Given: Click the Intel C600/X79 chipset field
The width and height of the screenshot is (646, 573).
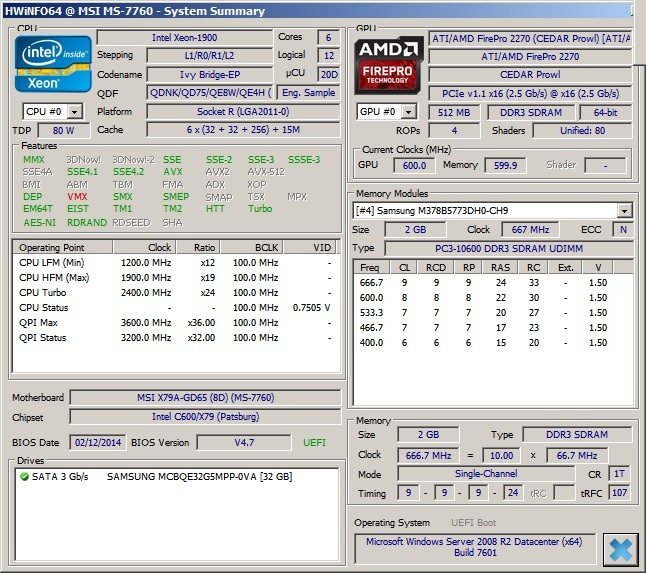Looking at the screenshot, I should (x=205, y=417).
